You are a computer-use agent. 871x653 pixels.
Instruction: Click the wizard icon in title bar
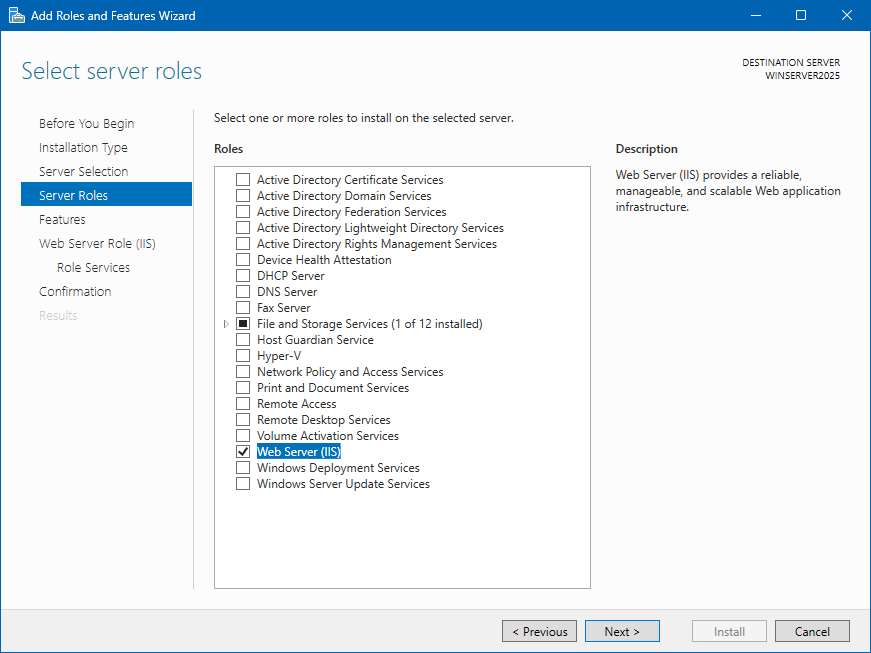point(15,15)
